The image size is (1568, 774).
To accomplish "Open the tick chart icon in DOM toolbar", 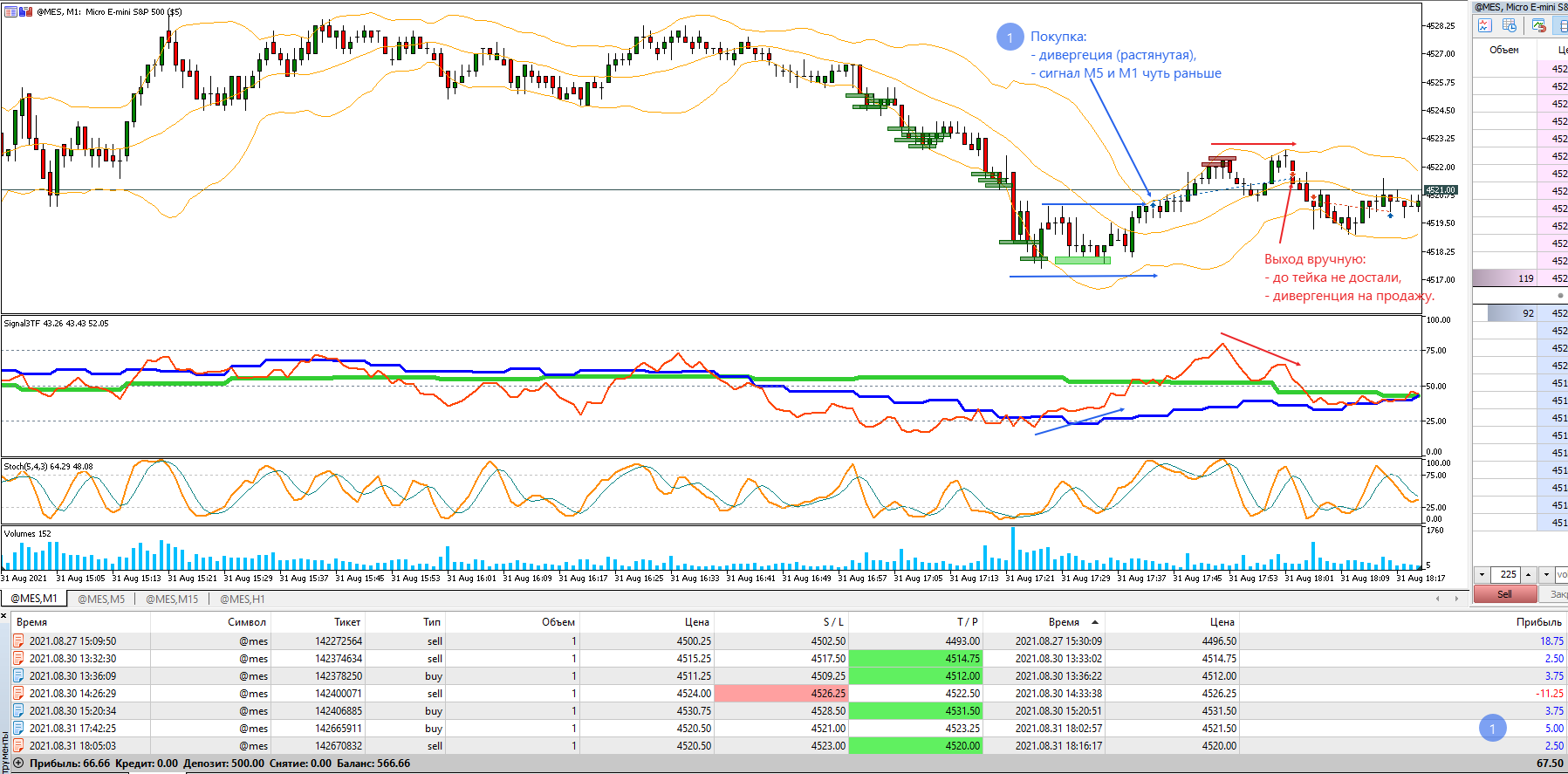I will point(1484,26).
